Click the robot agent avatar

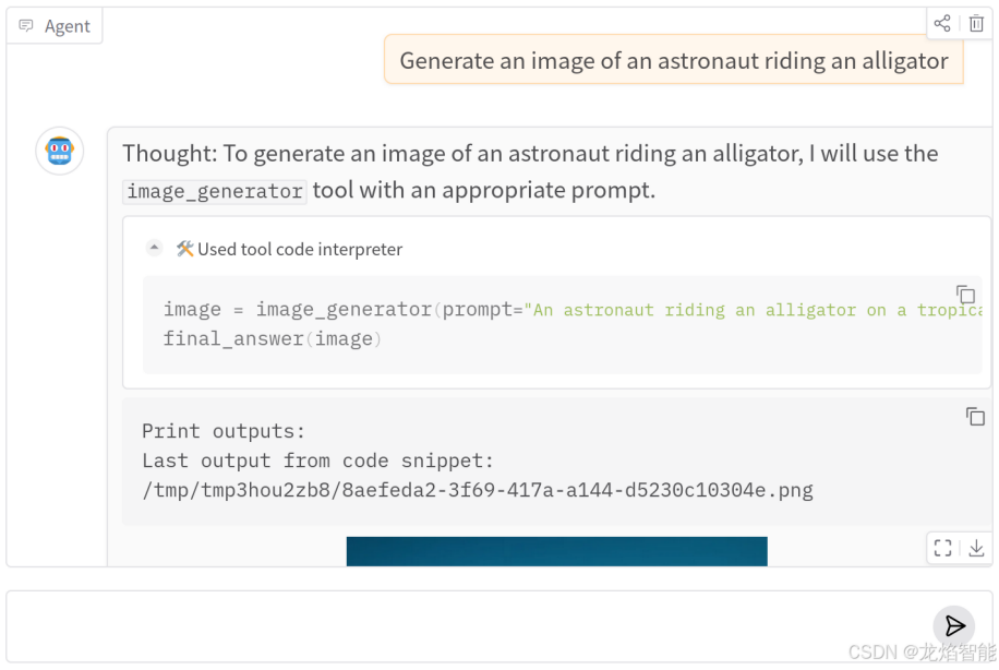(59, 151)
